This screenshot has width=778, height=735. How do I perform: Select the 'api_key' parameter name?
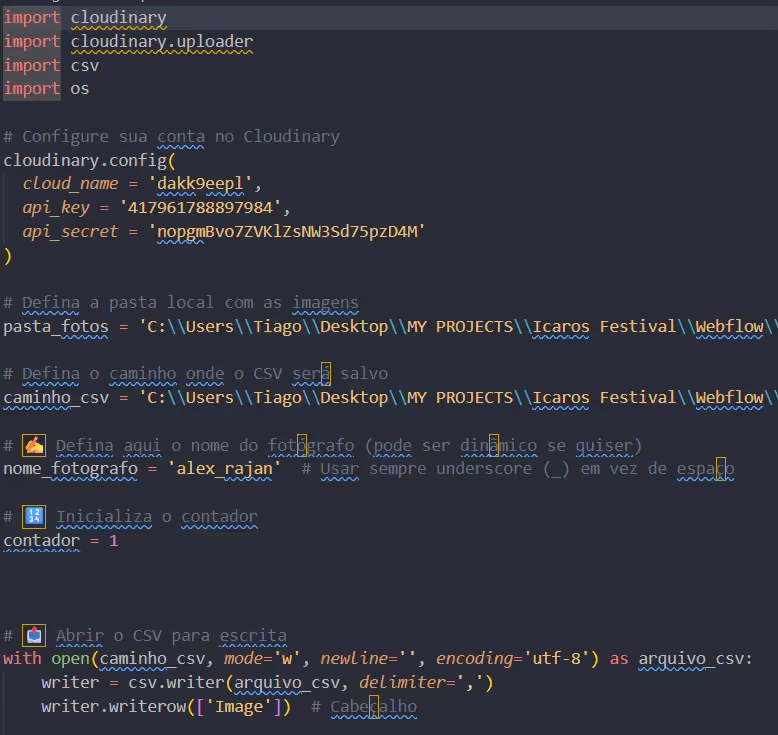coord(56,207)
